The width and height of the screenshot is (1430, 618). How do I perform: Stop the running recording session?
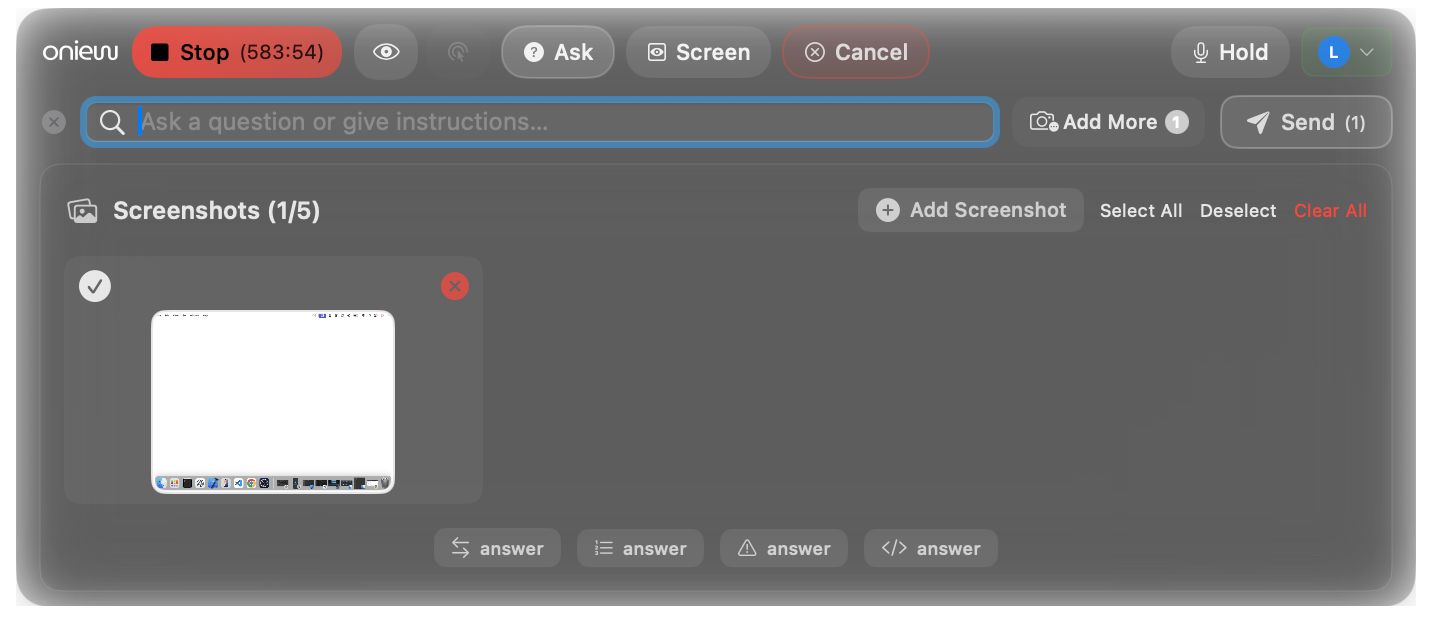point(236,52)
